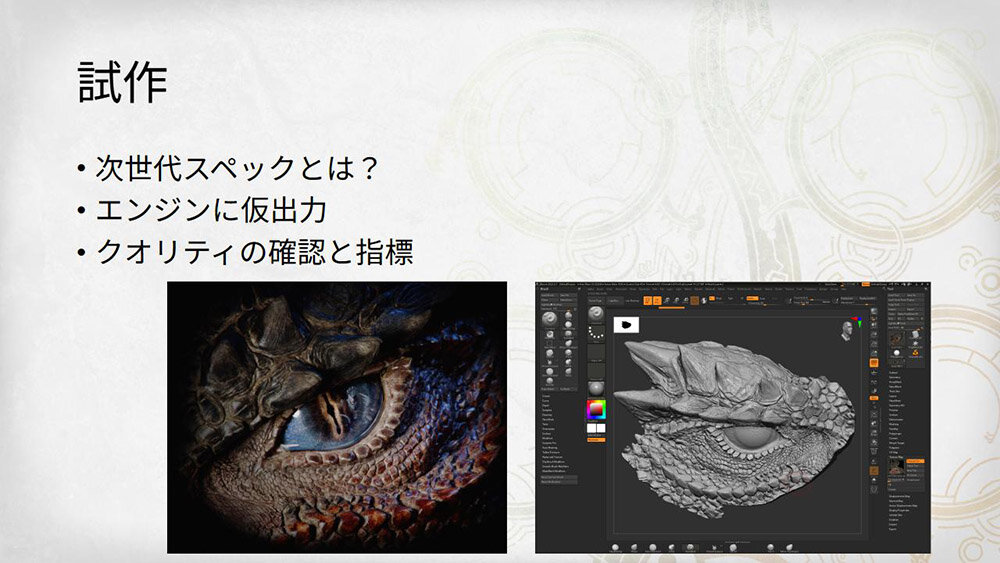Viewport: 1000px width, 563px height.
Task: Click the Frame icon on right shelf
Action: pyautogui.click(x=874, y=414)
